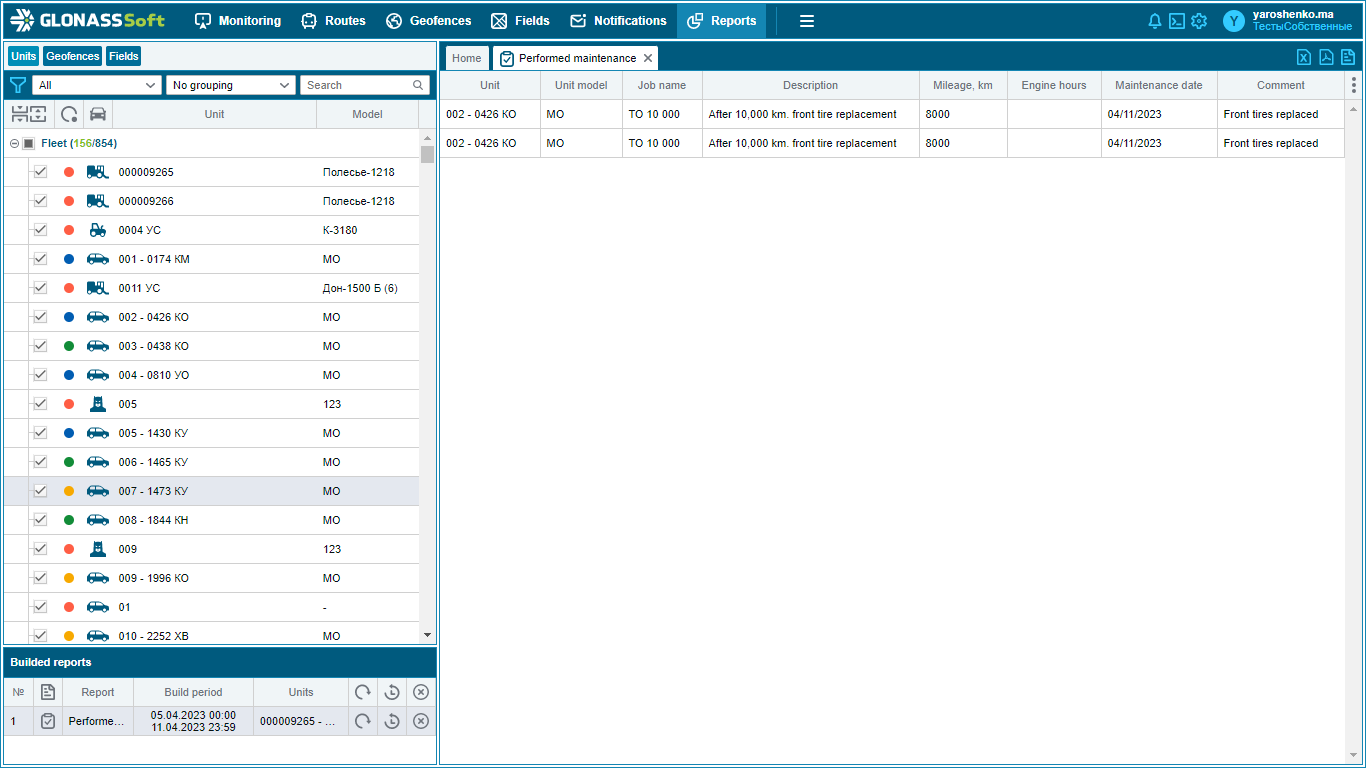Select the Geofences panel button

point(72,56)
